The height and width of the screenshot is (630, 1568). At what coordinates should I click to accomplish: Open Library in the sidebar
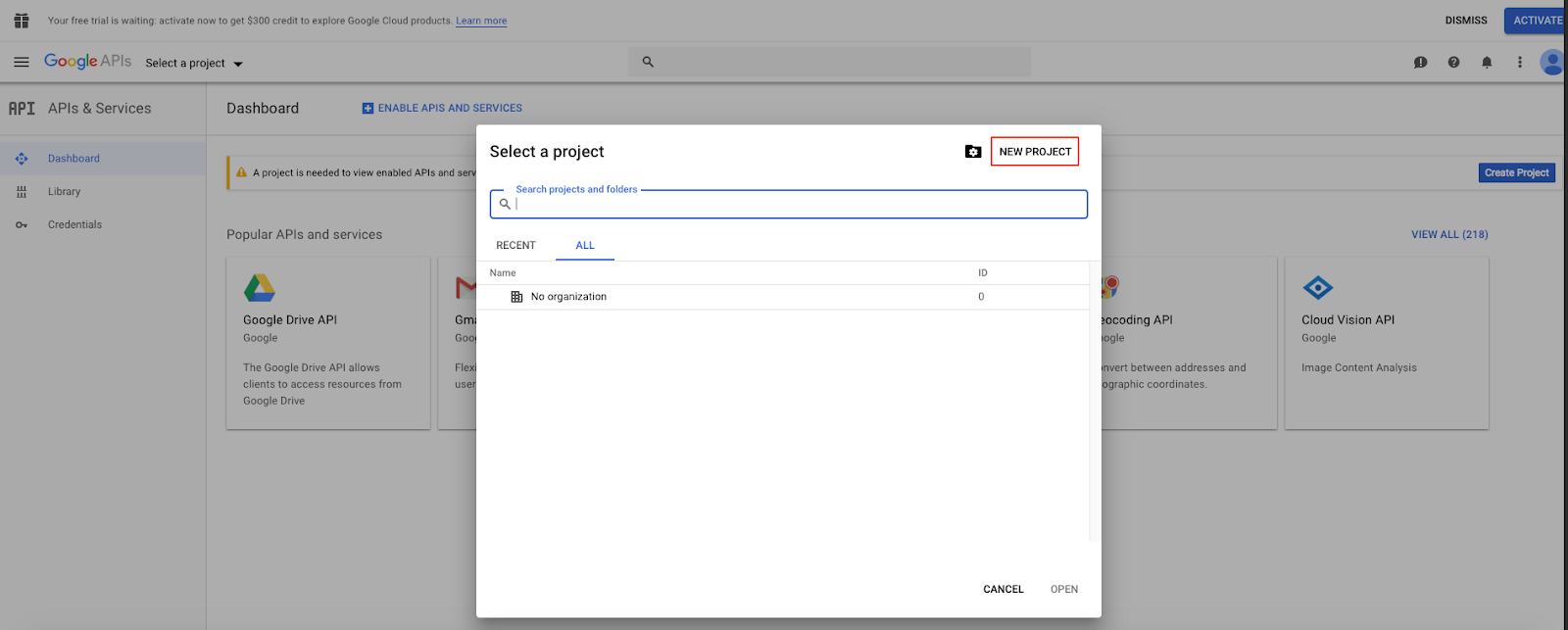(x=65, y=192)
